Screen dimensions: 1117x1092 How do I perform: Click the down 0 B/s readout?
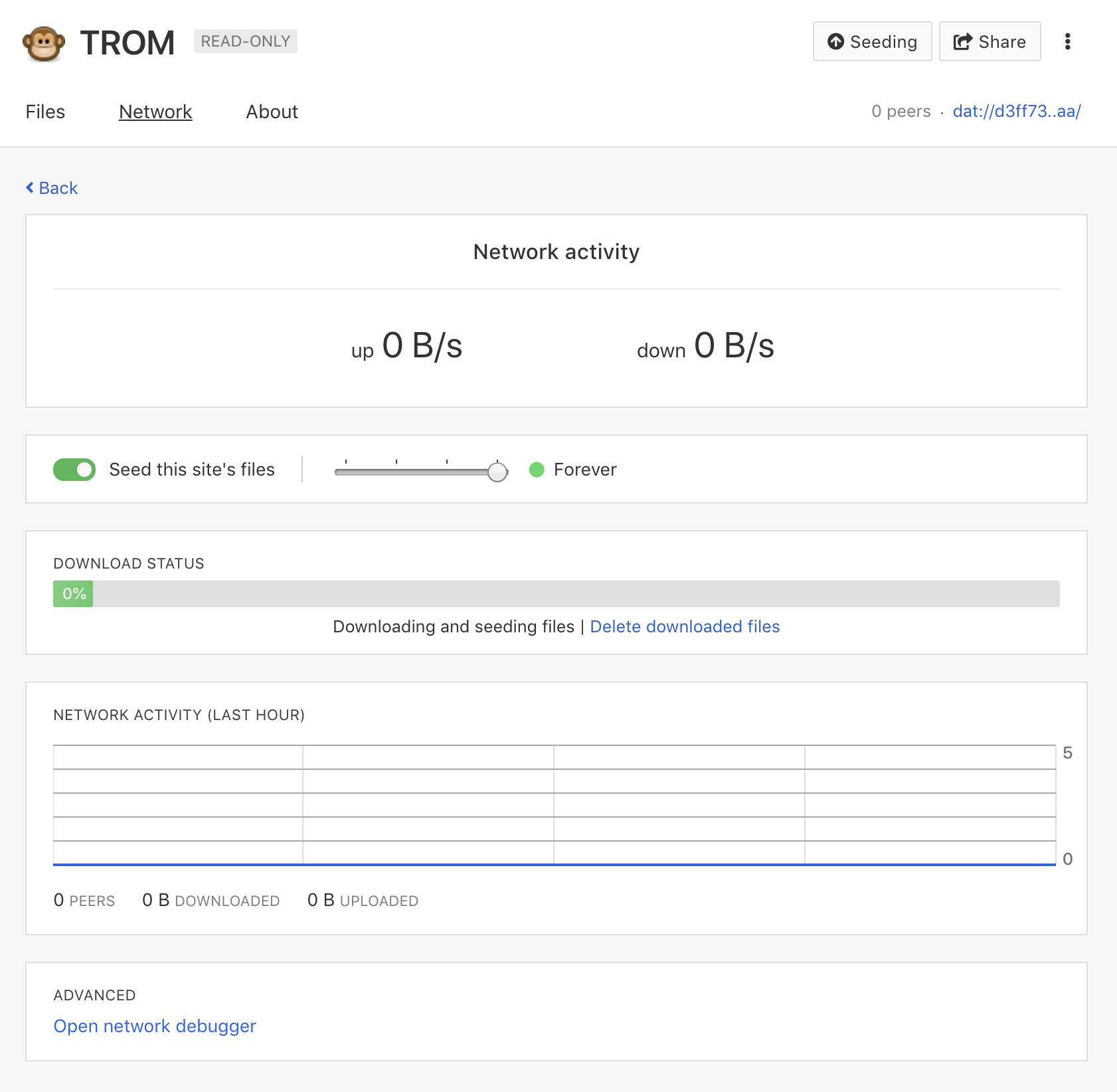coord(706,346)
